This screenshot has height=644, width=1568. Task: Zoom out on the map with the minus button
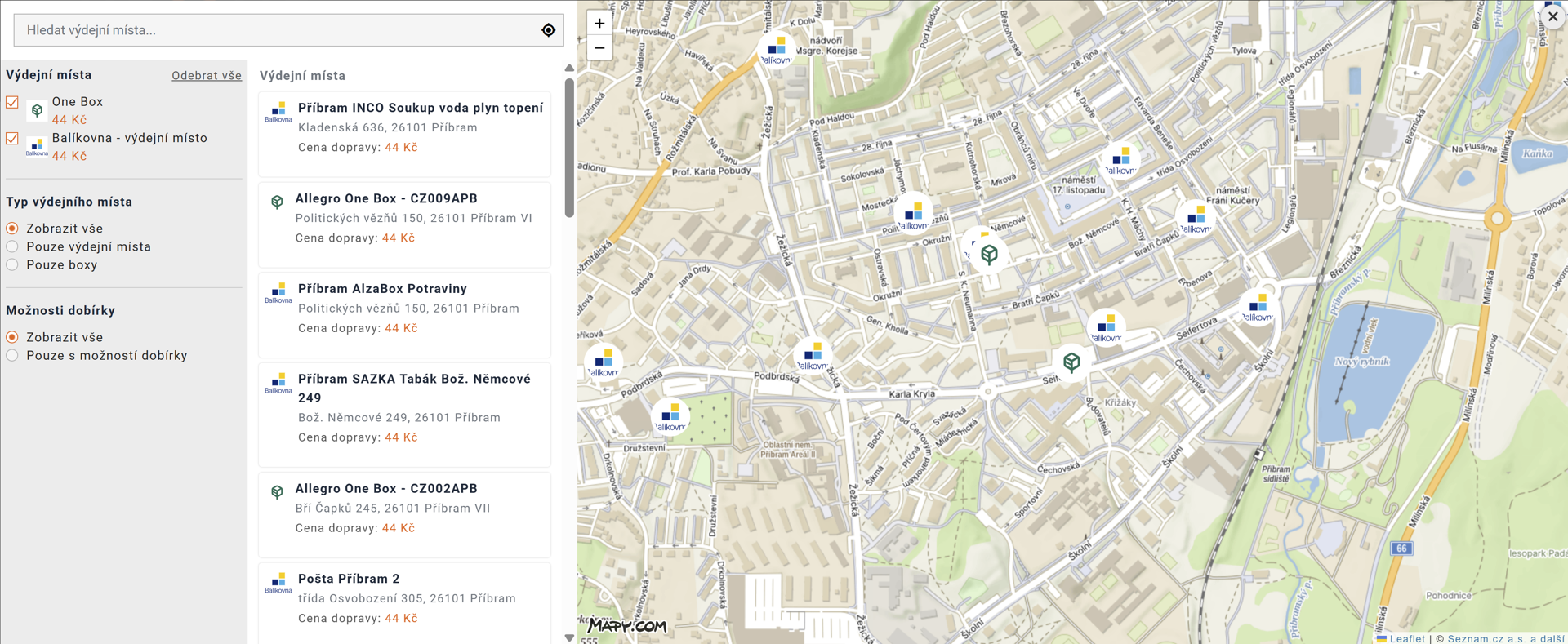tap(599, 48)
